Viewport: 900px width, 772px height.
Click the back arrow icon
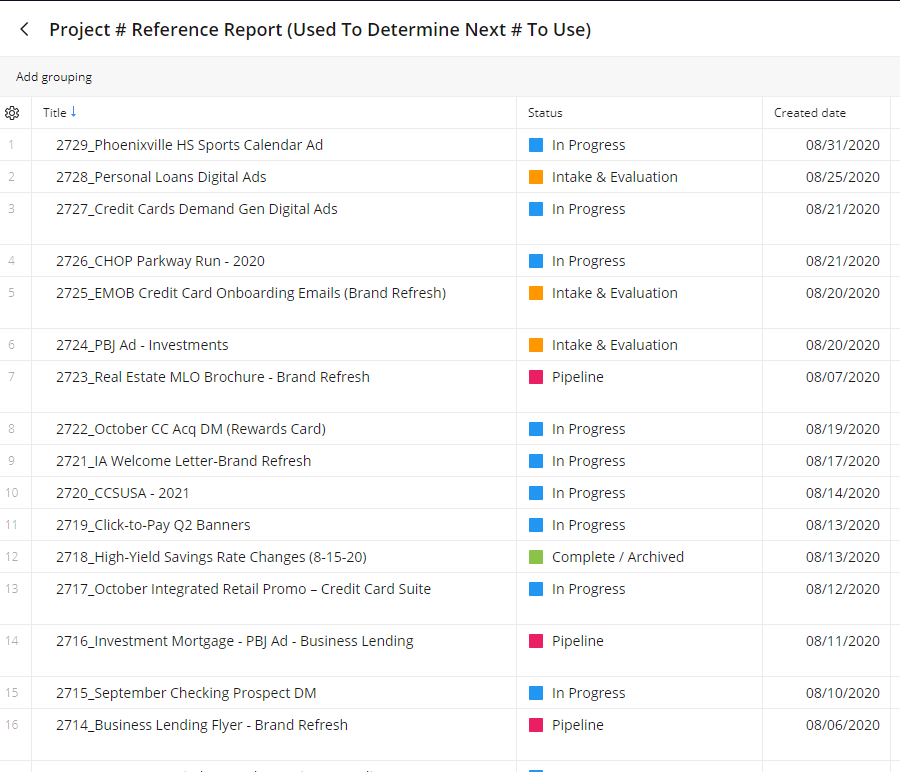(x=24, y=30)
